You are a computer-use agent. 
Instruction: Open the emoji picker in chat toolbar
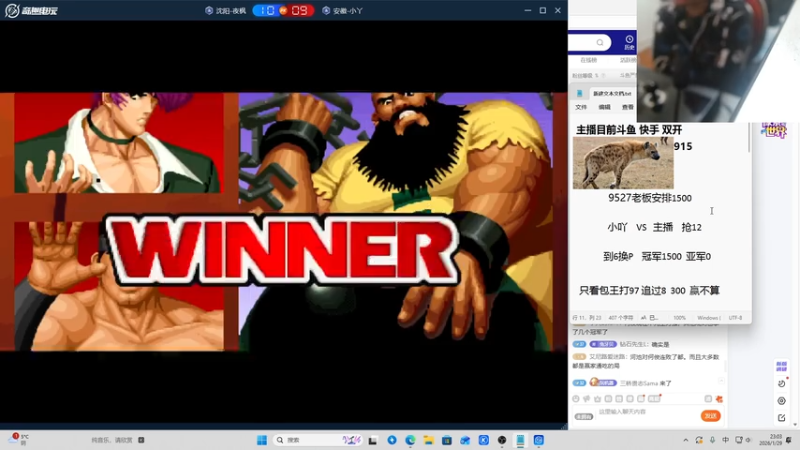pyautogui.click(x=576, y=399)
